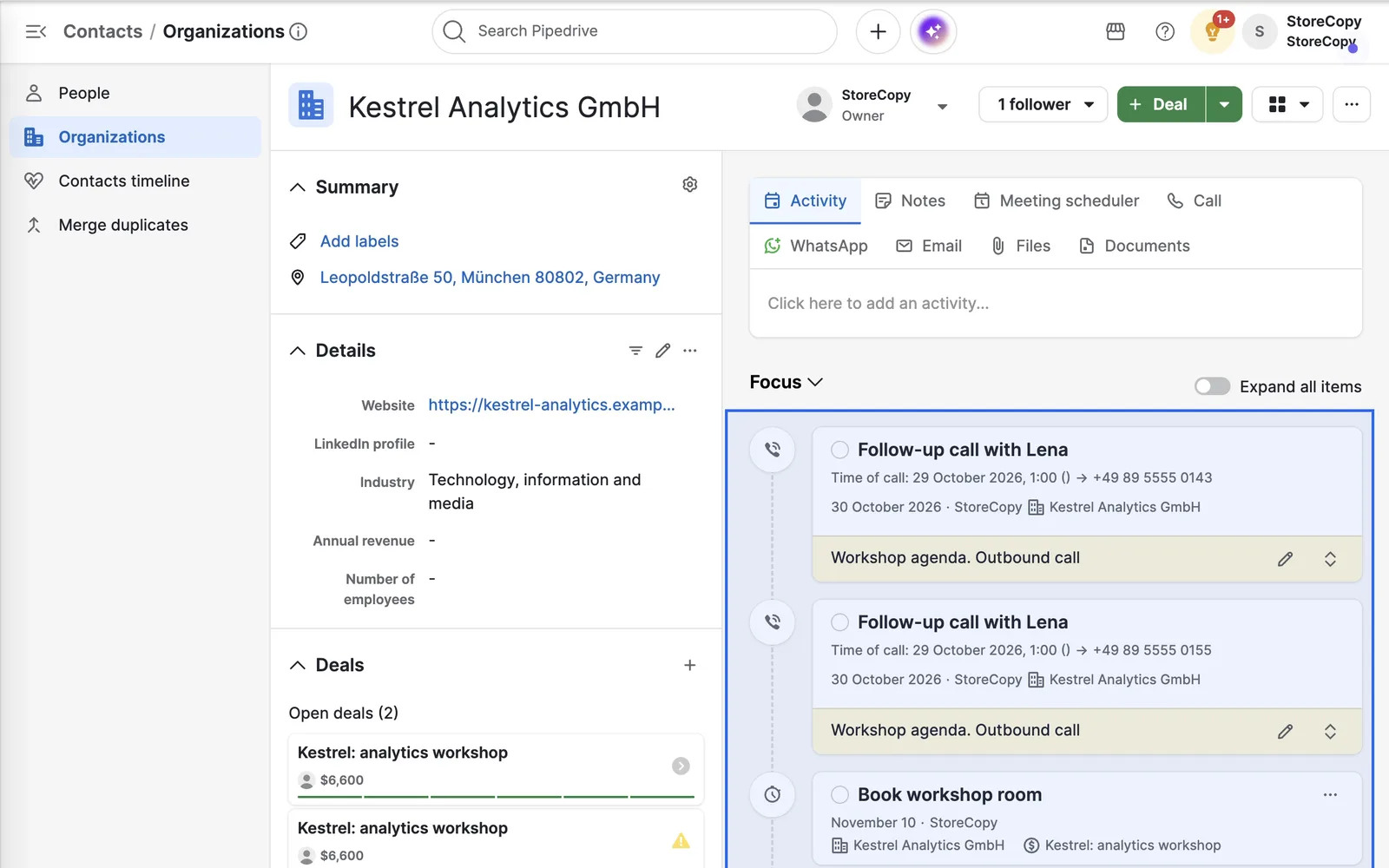This screenshot has height=868, width=1389.
Task: Open the sales assistant lightbulb notifications
Action: pos(1213,32)
